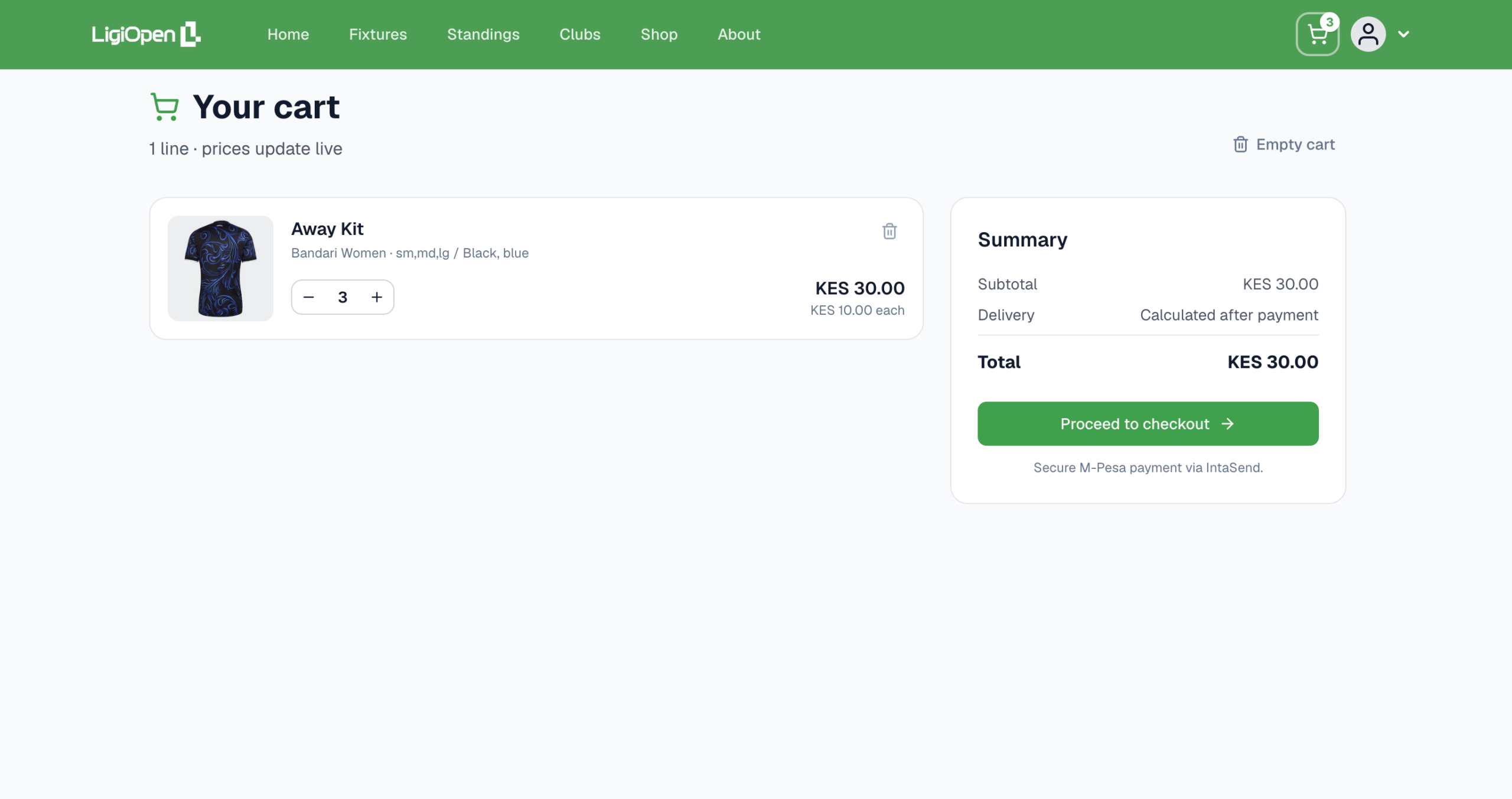Expand the account dropdown chevron
Viewport: 1512px width, 799px height.
tap(1404, 34)
